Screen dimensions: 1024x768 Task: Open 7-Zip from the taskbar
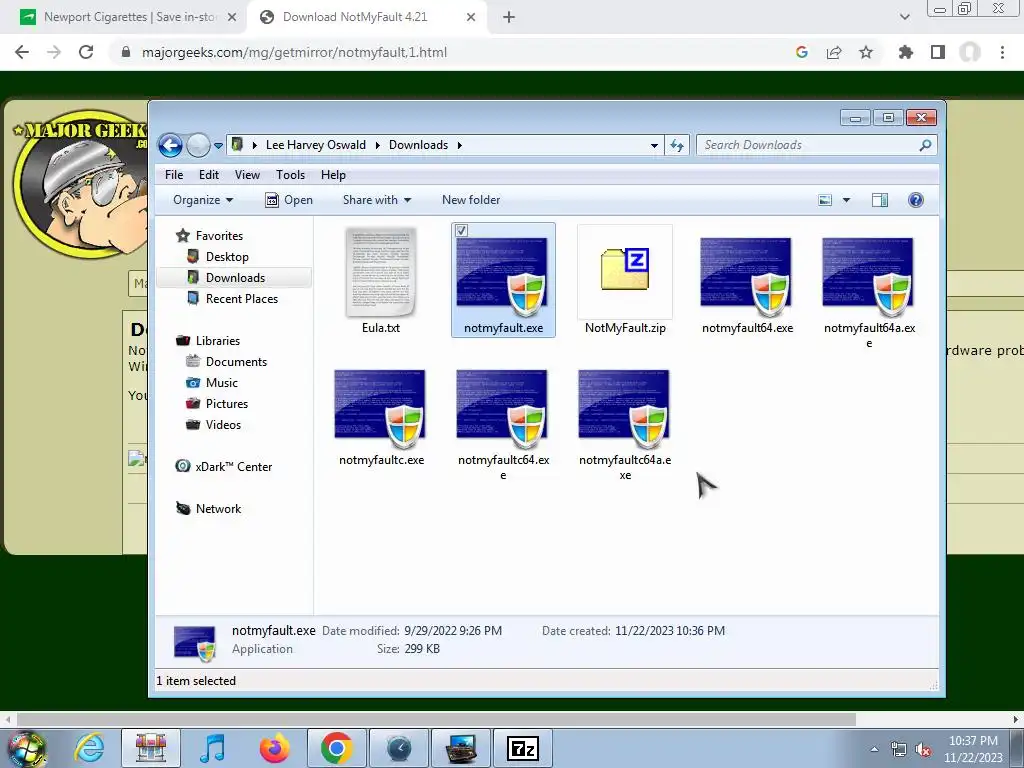click(522, 748)
